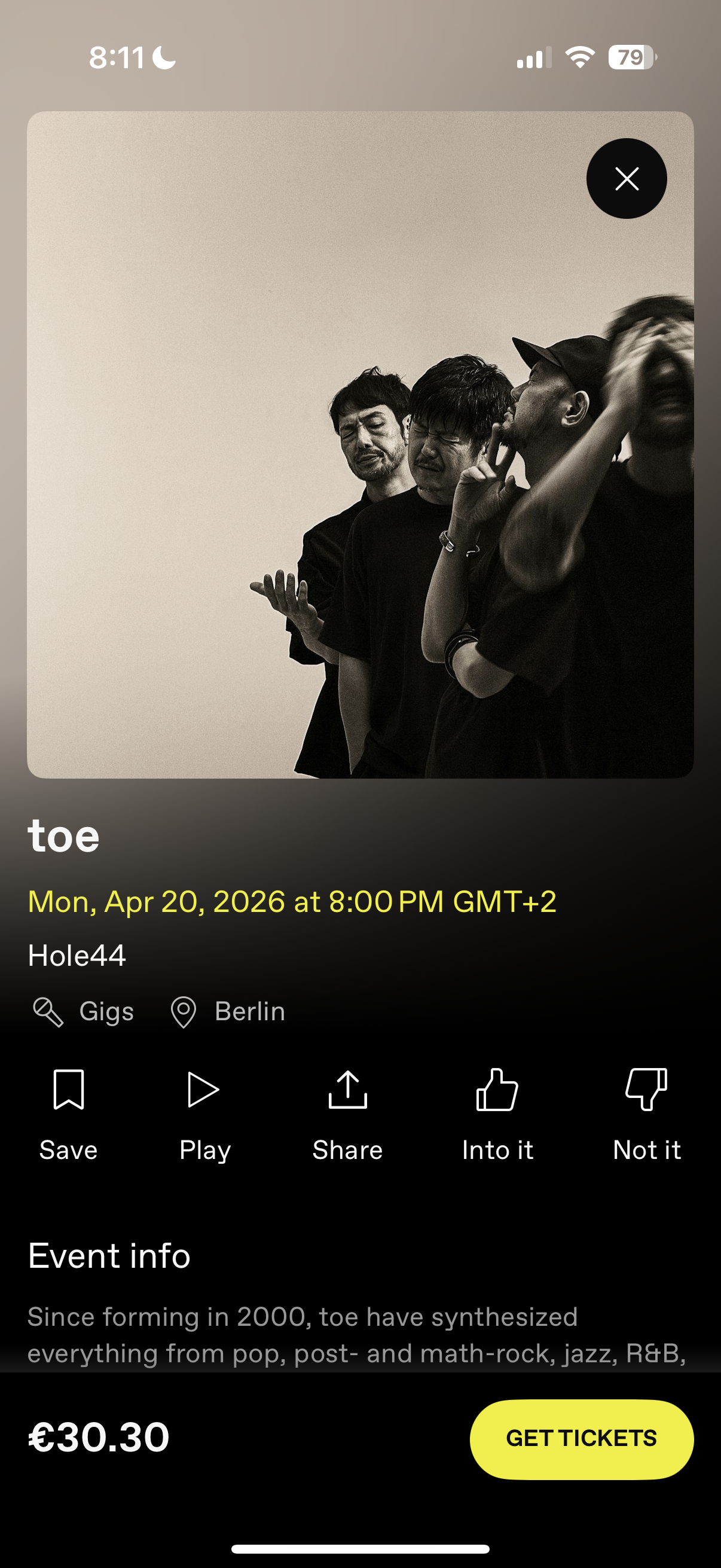Screen dimensions: 721x1568
Task: Click the GET TICKETS button
Action: click(581, 1439)
